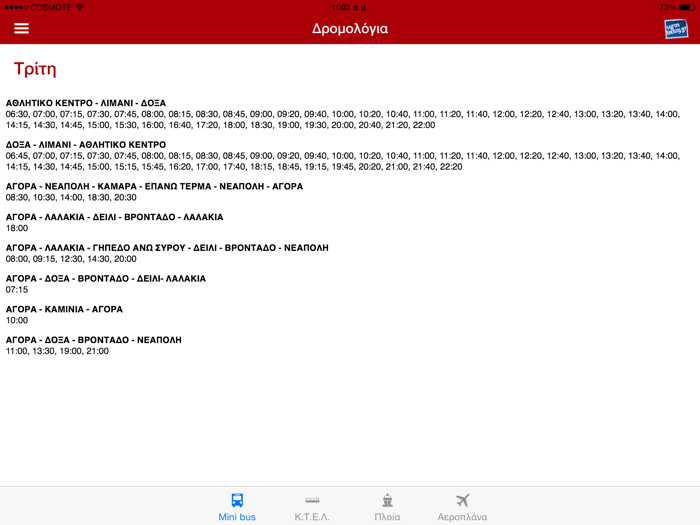Select route ΑΓΟΡΑ - ΔΟΞΑ - ΒΡΟΝΤΑΔΟ - ΝΕΑΠΟΛΗ
The image size is (700, 525).
94,340
